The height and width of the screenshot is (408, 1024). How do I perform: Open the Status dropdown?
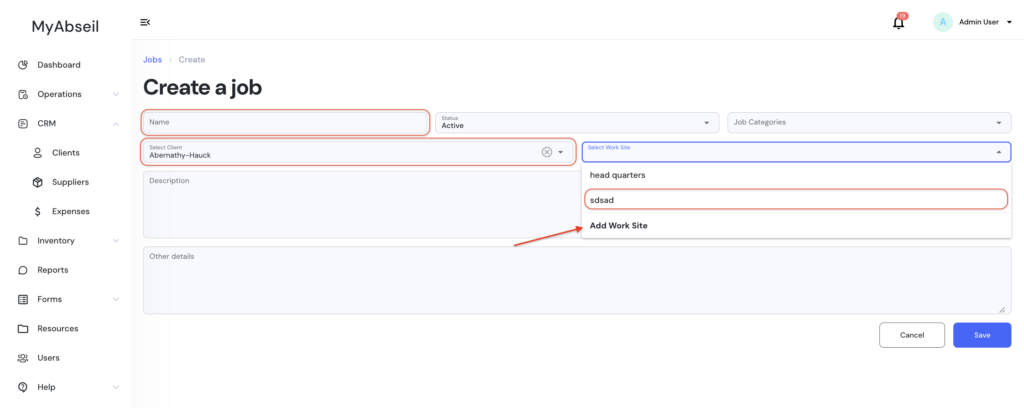point(577,123)
